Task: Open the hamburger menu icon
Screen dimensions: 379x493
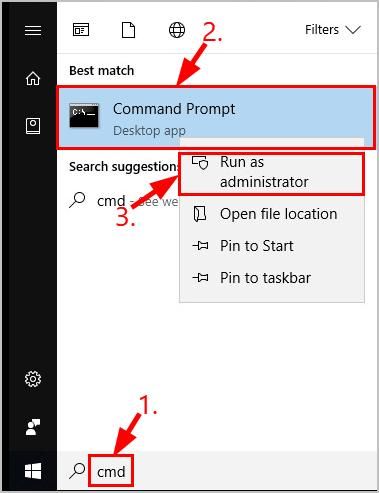Action: pyautogui.click(x=33, y=30)
